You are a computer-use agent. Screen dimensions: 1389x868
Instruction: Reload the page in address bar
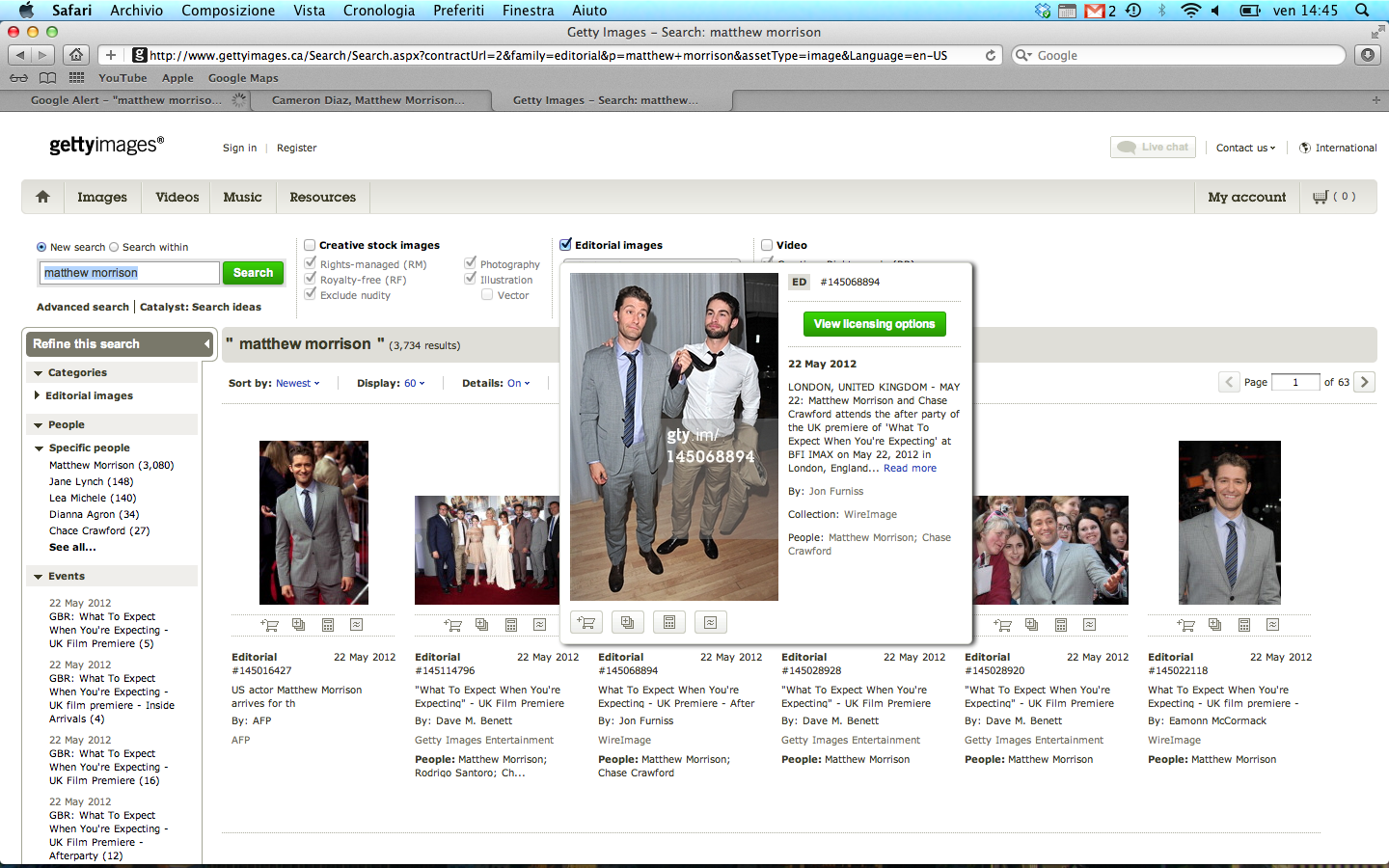pos(991,55)
